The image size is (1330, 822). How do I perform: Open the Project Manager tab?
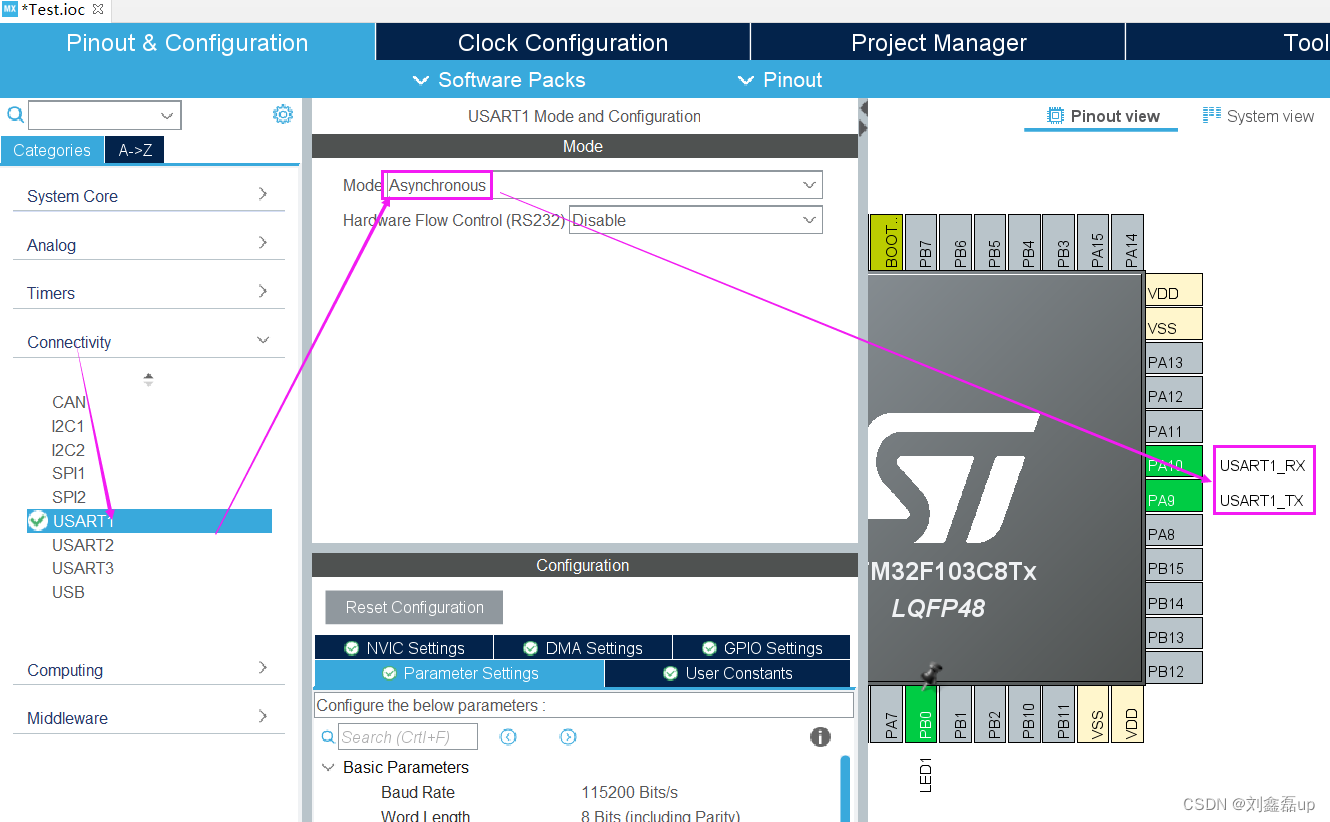click(938, 43)
